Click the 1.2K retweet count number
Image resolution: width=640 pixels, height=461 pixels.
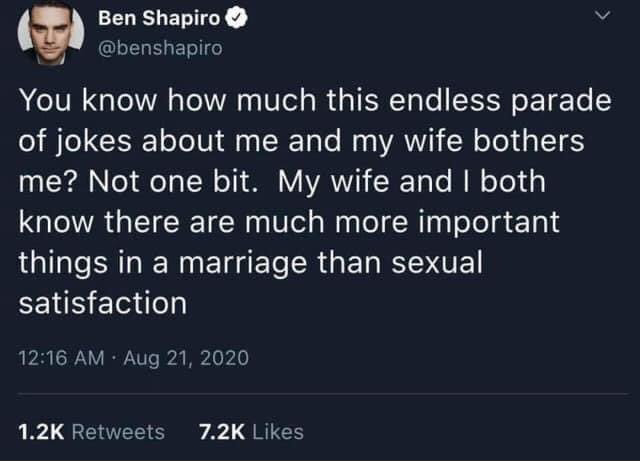click(x=42, y=432)
